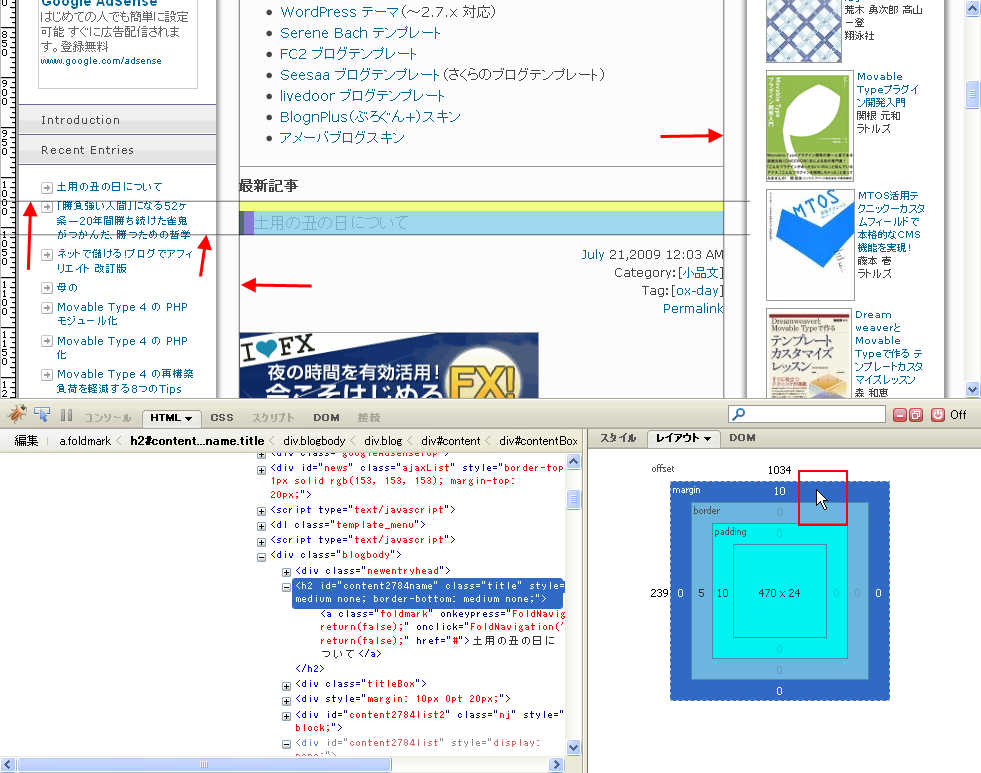Expand the div id="news" node

(262, 470)
